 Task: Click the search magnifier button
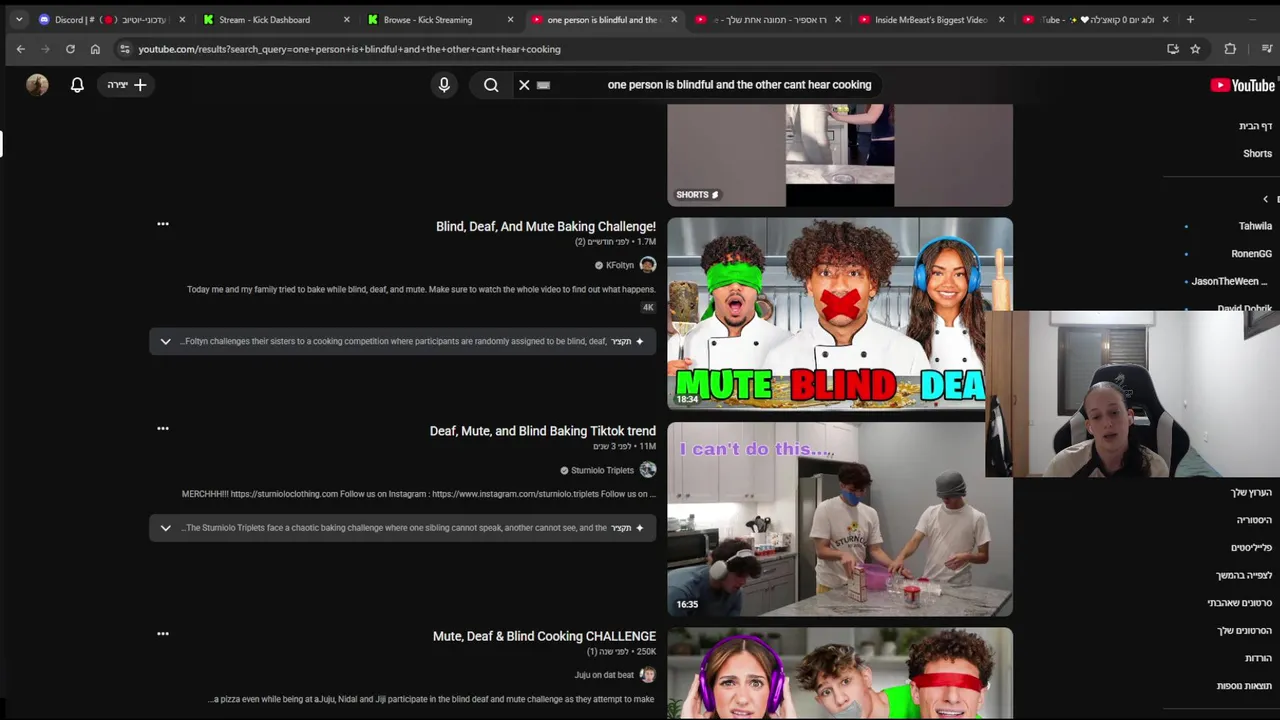tap(491, 85)
